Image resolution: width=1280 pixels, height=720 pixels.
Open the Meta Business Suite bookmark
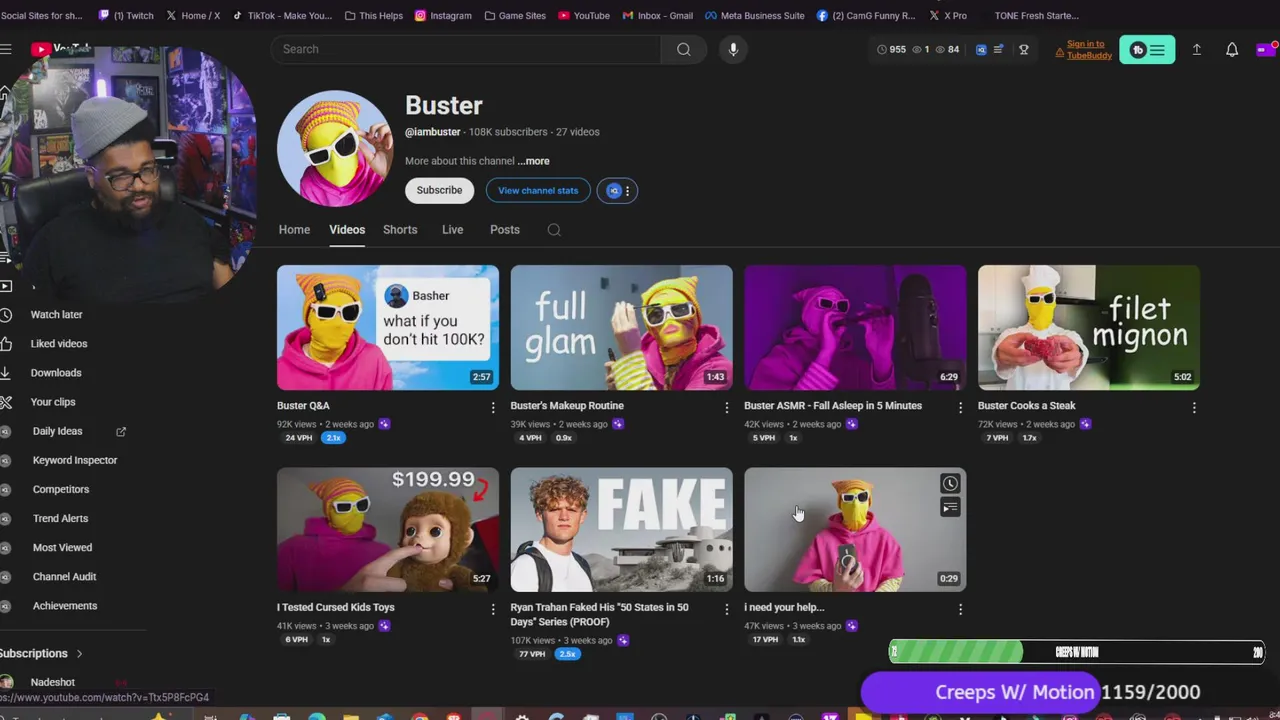tap(755, 15)
